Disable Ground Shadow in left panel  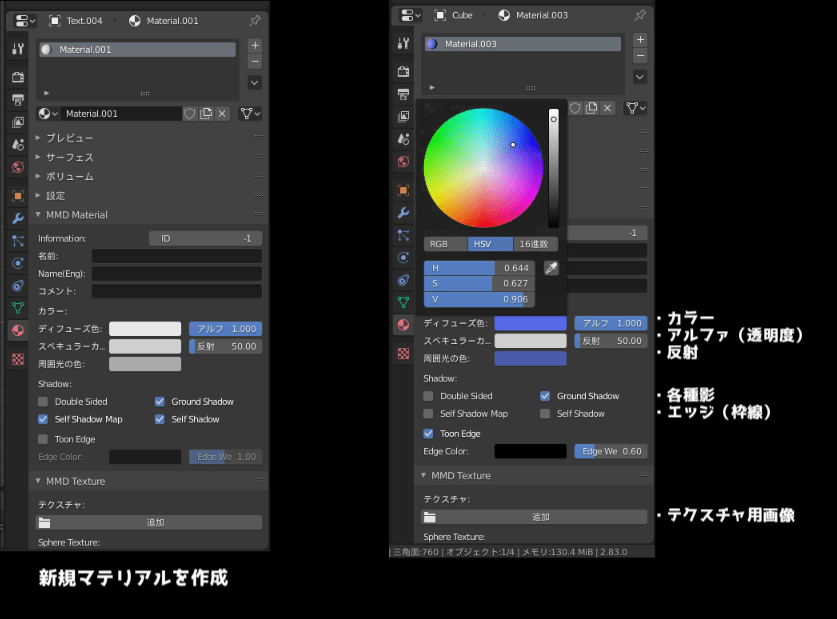pyautogui.click(x=160, y=402)
